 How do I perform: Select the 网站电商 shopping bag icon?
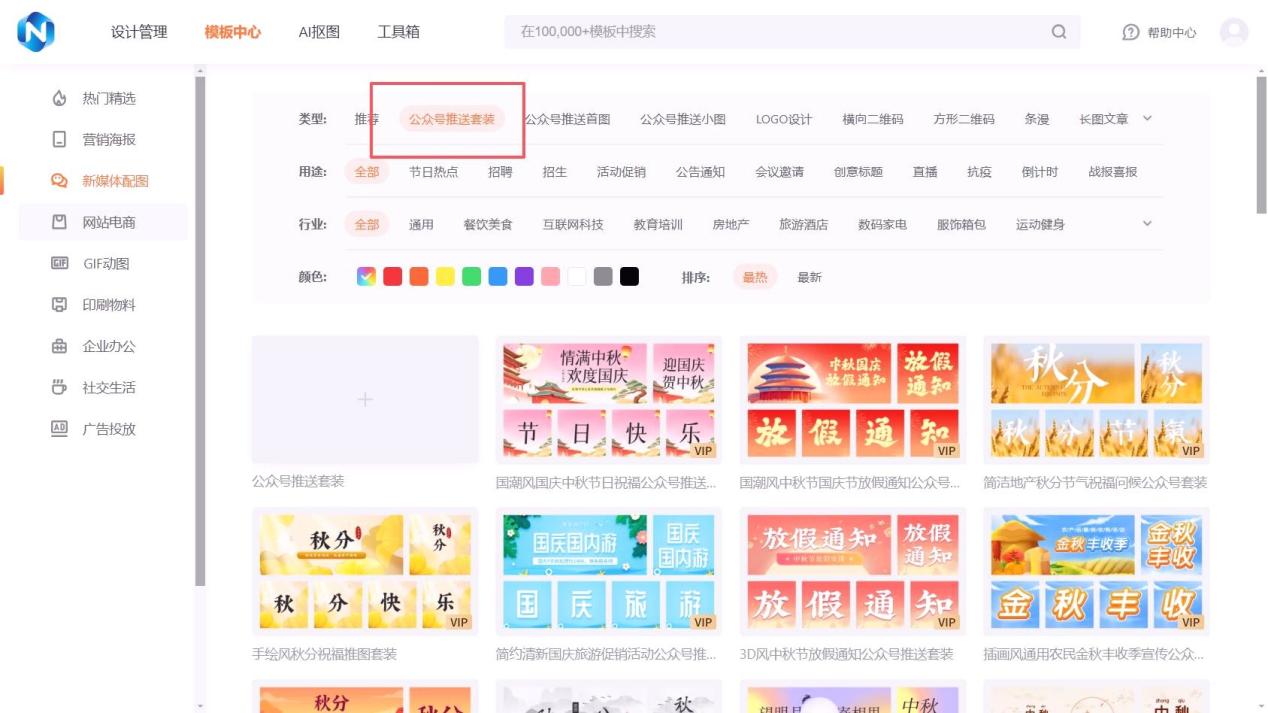click(59, 222)
